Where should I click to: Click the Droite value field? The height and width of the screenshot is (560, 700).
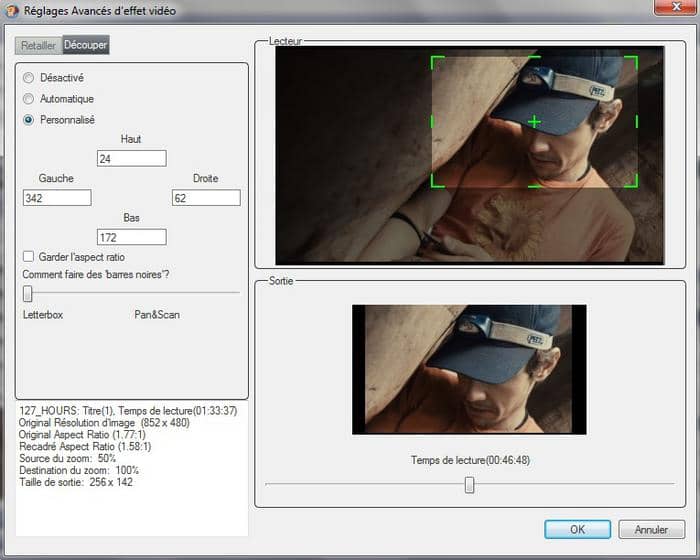206,198
